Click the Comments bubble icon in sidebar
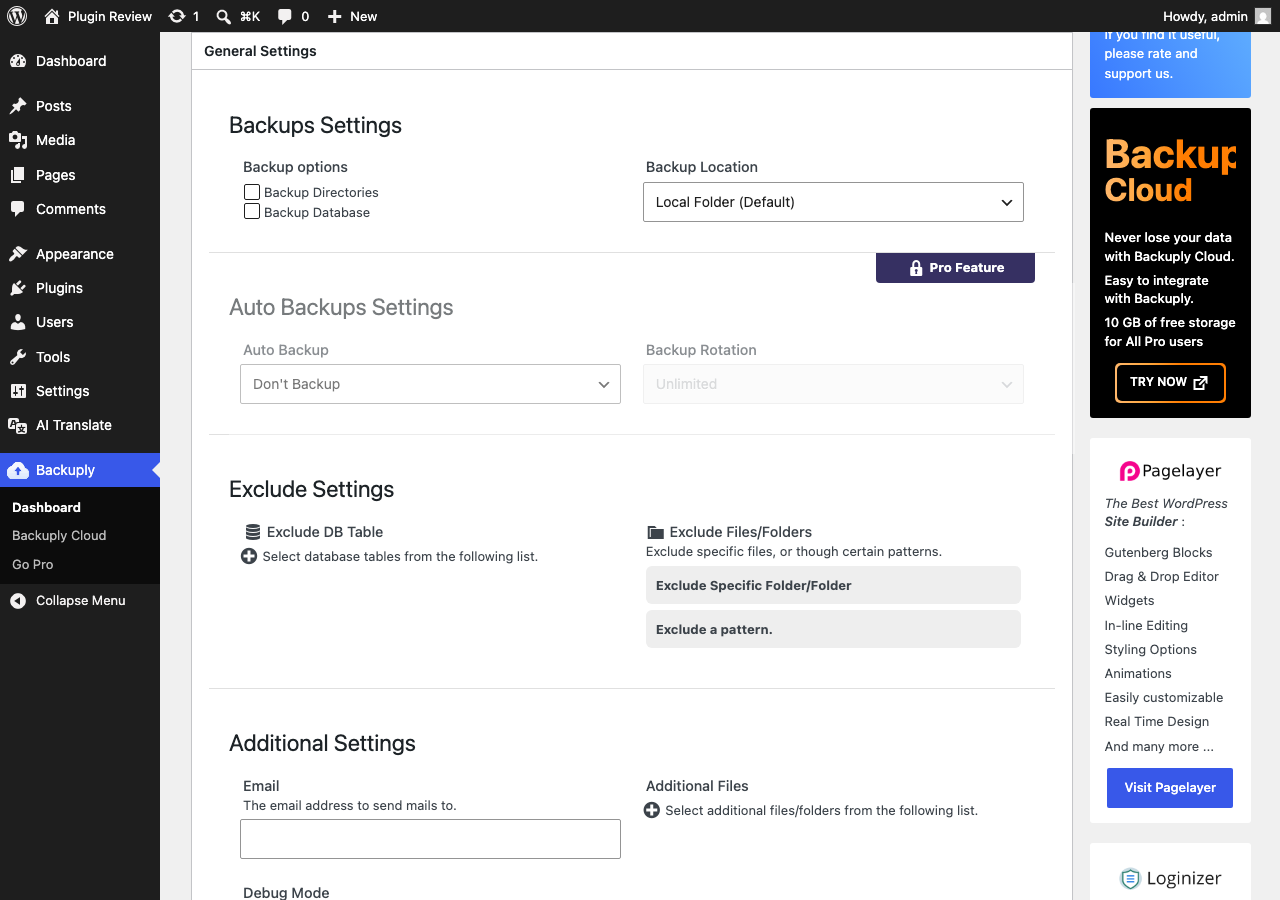The width and height of the screenshot is (1280, 900). click(x=18, y=209)
